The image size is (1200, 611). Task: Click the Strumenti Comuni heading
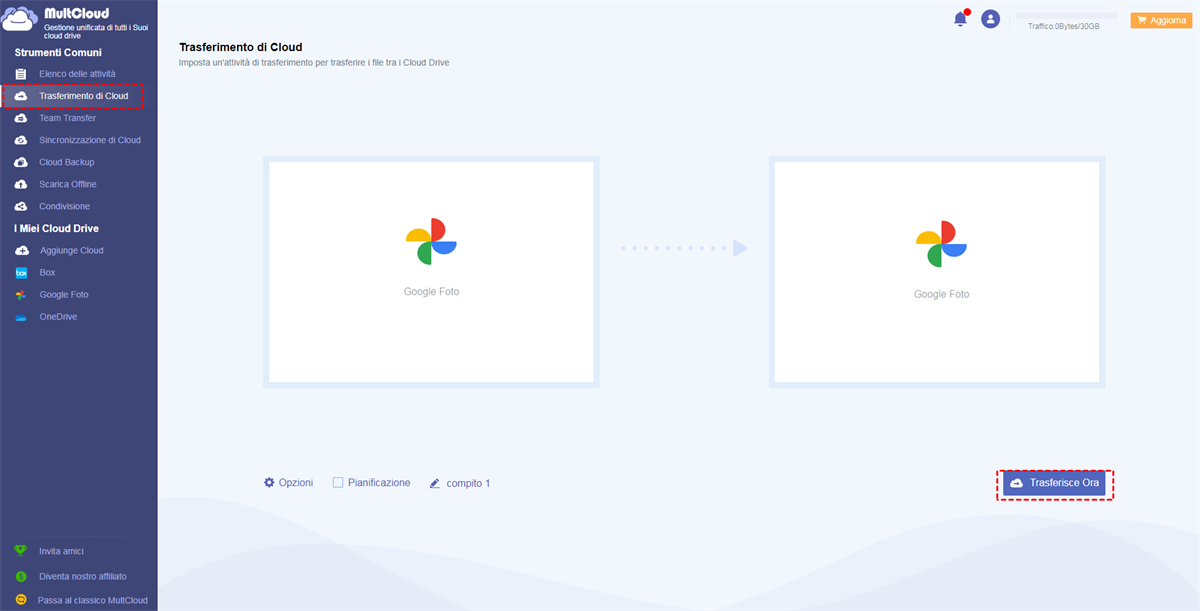click(58, 52)
